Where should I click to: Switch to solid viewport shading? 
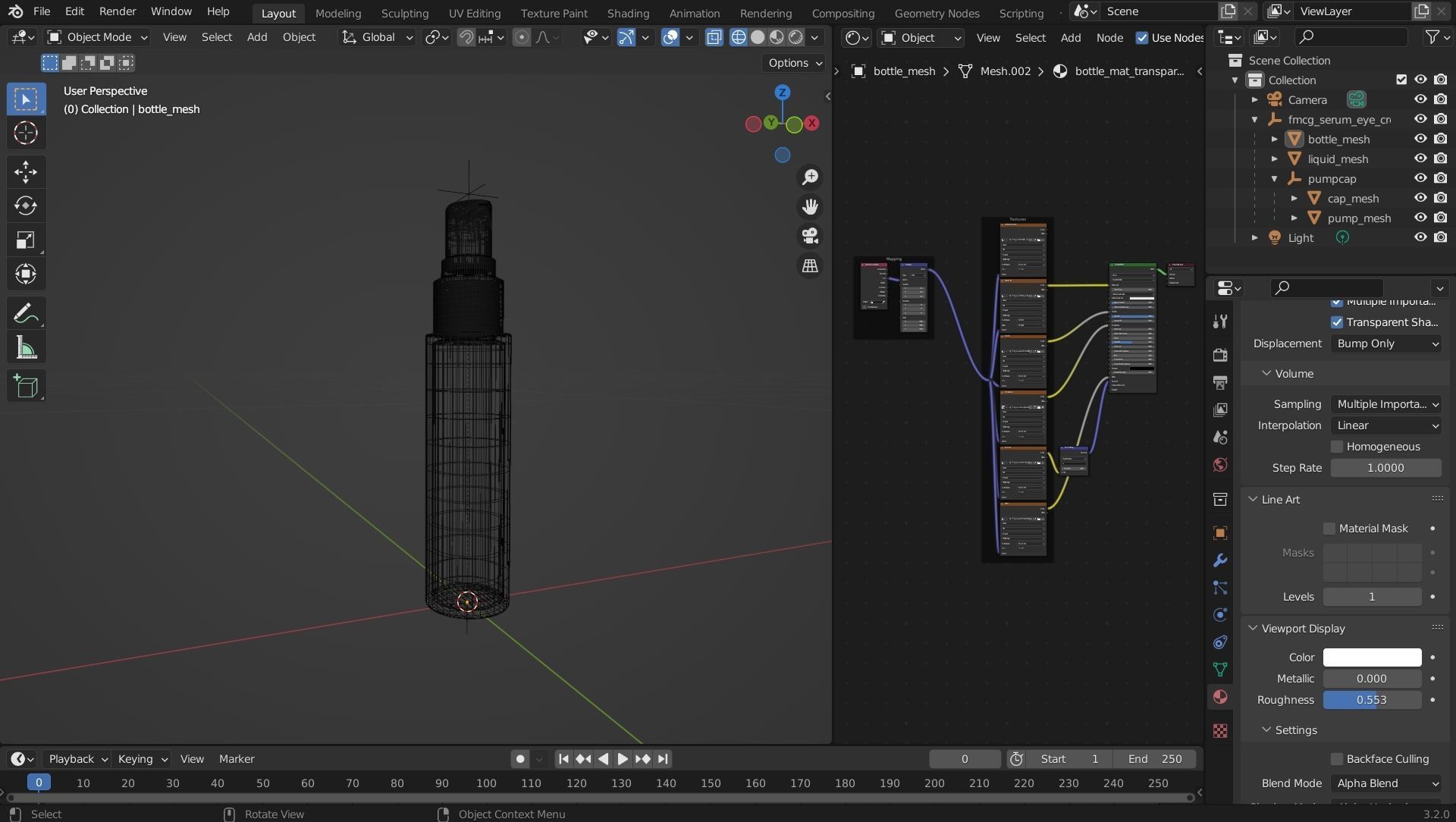tap(758, 37)
